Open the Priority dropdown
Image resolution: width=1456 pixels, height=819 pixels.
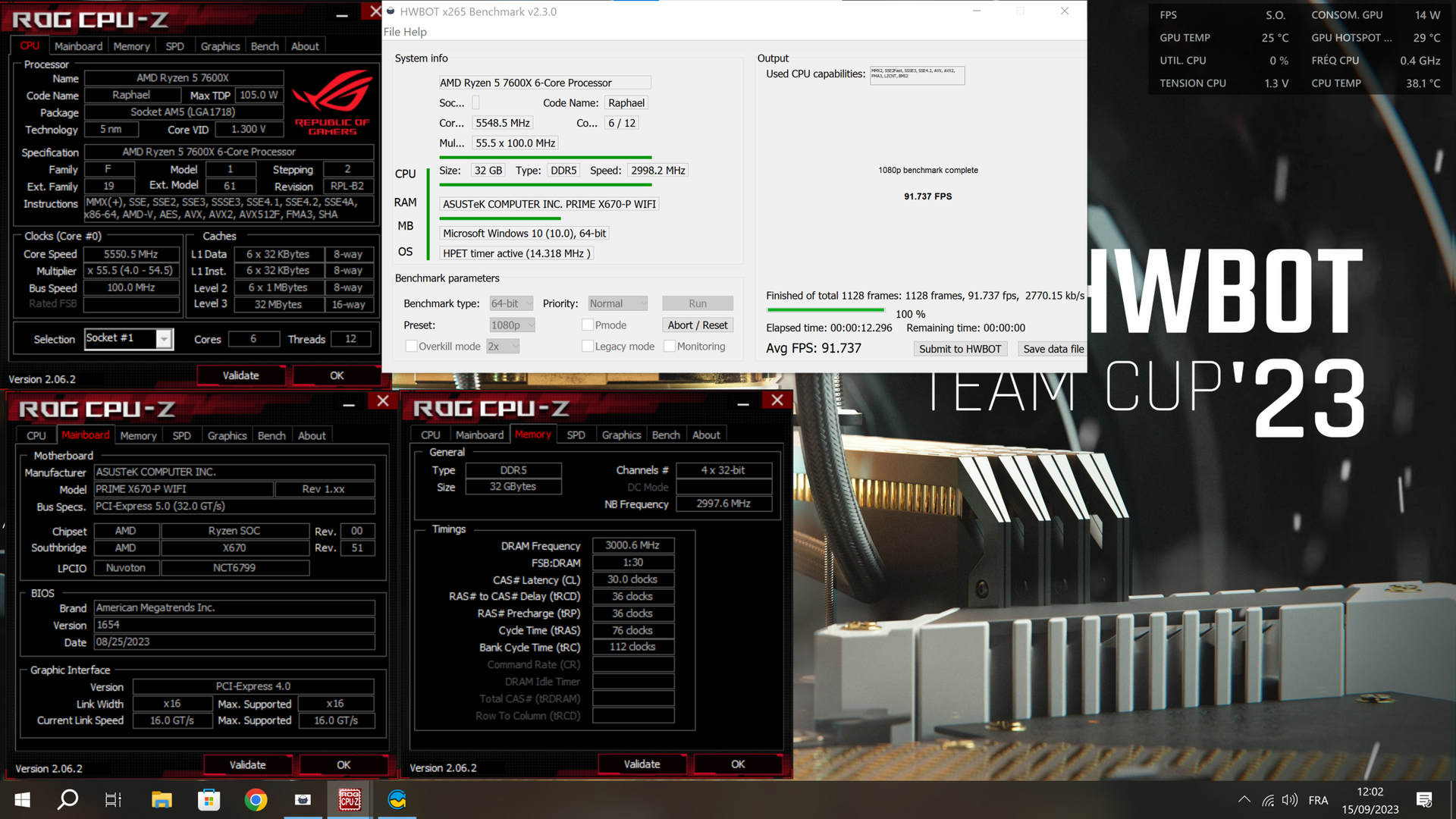pos(618,303)
